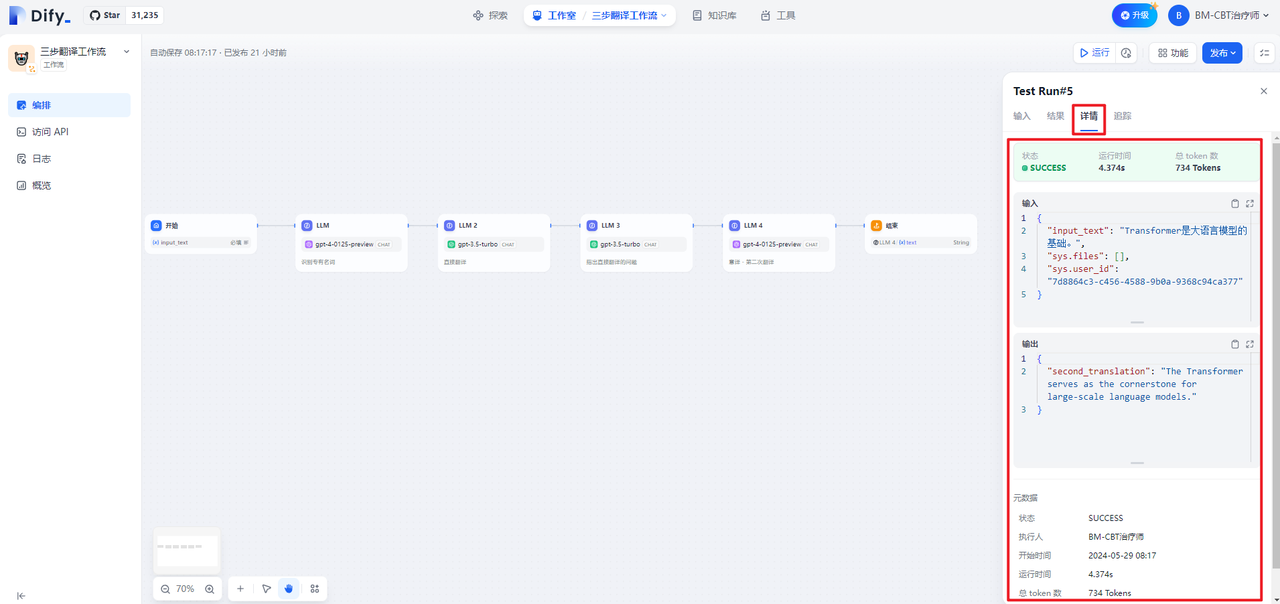Switch to the 结果 tab

1055,116
